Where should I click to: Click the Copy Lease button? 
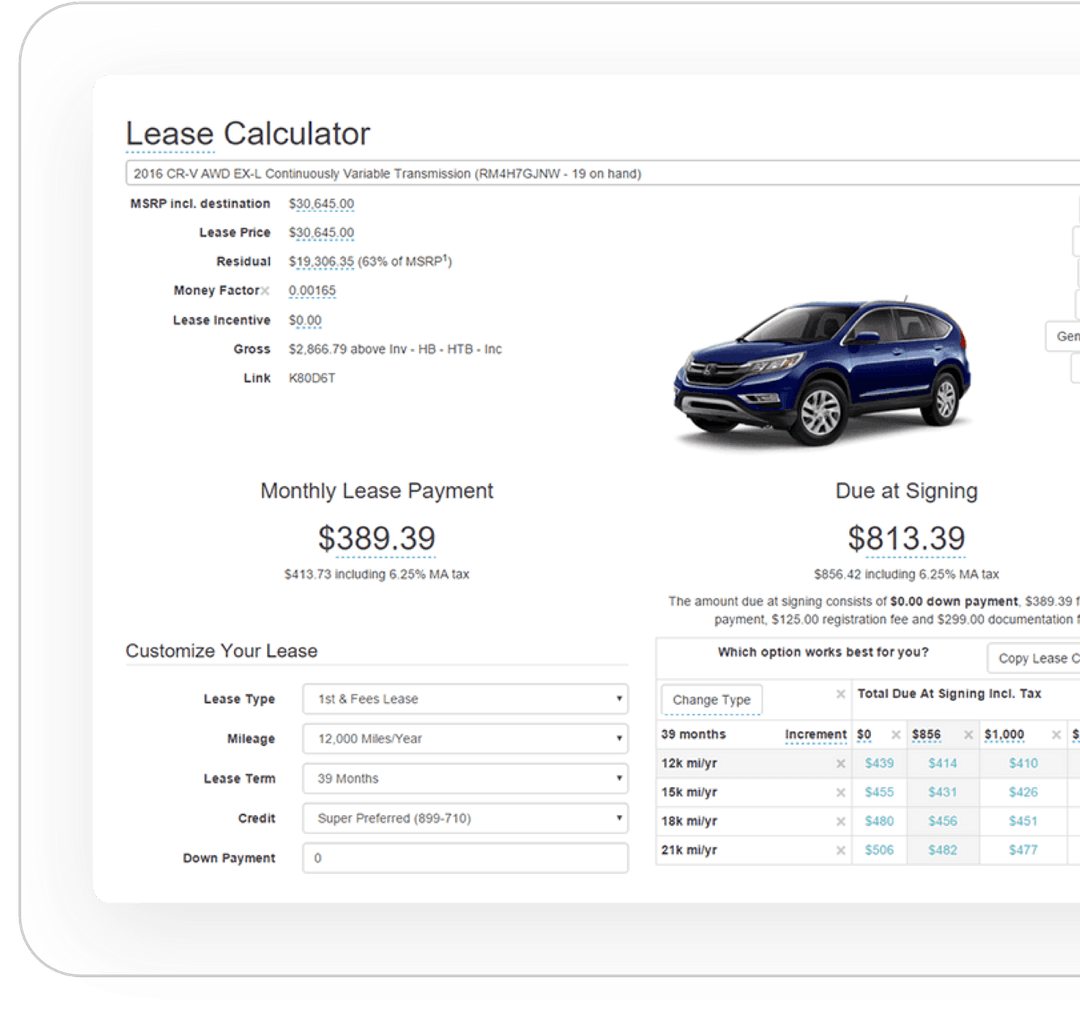point(1034,658)
